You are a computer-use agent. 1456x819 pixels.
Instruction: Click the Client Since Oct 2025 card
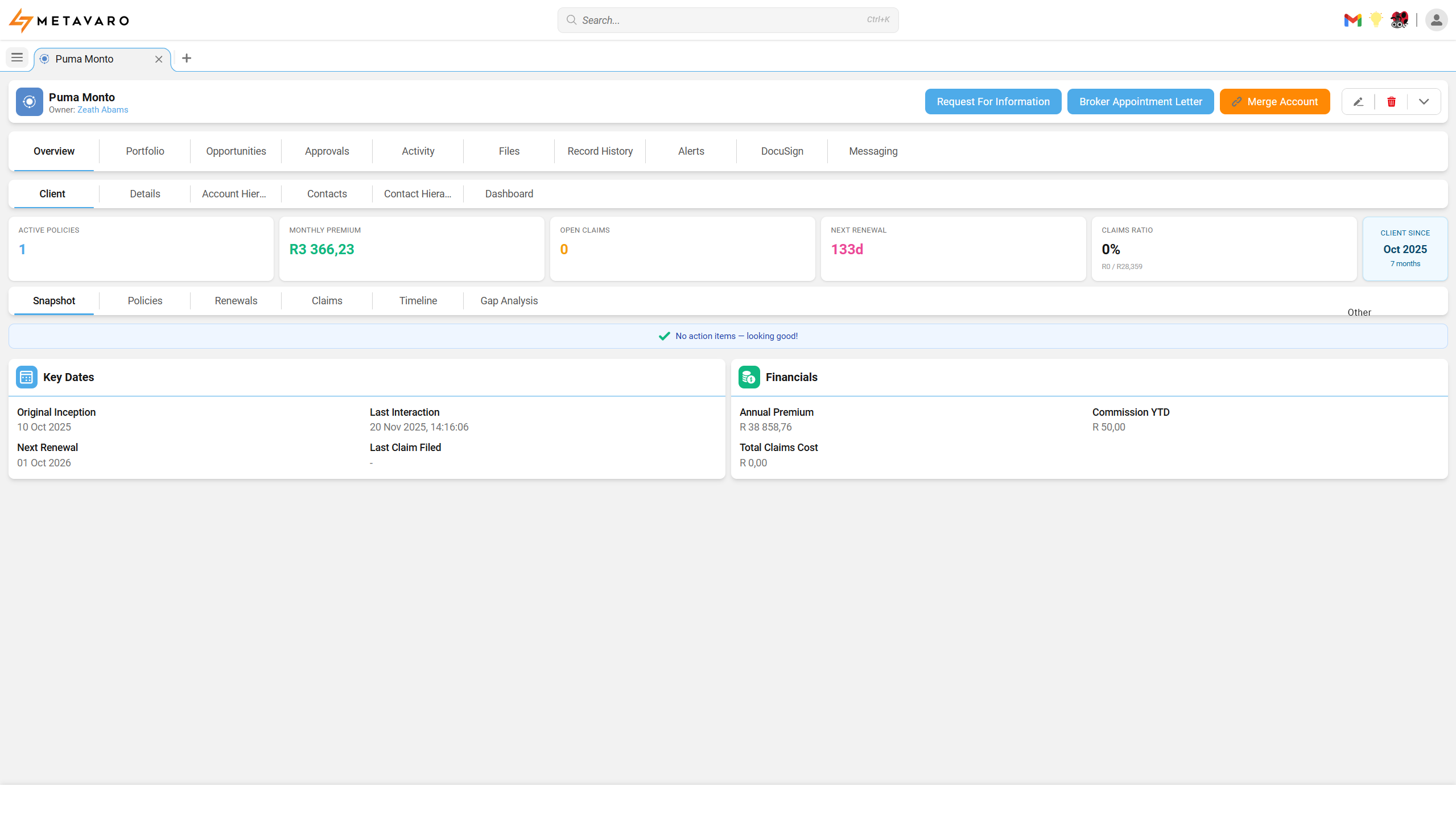(1405, 249)
